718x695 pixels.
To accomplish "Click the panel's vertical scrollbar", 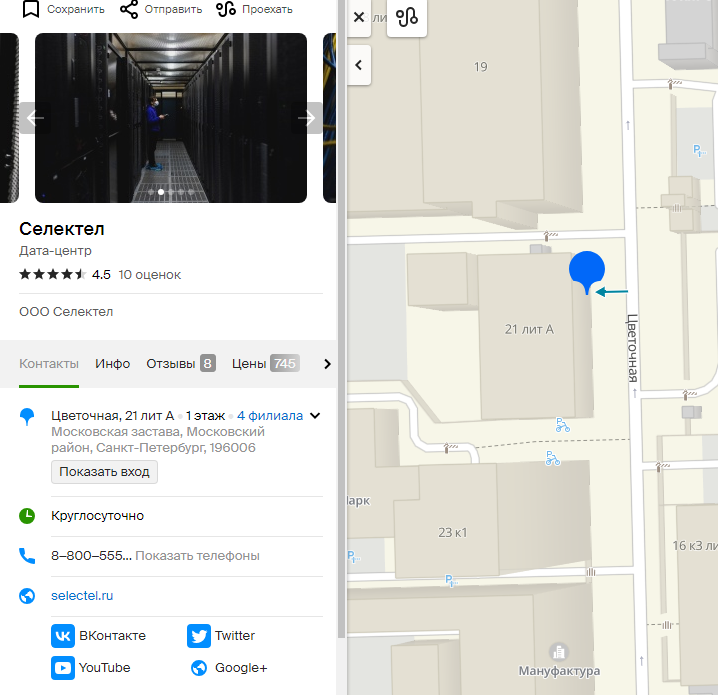I will 341,320.
